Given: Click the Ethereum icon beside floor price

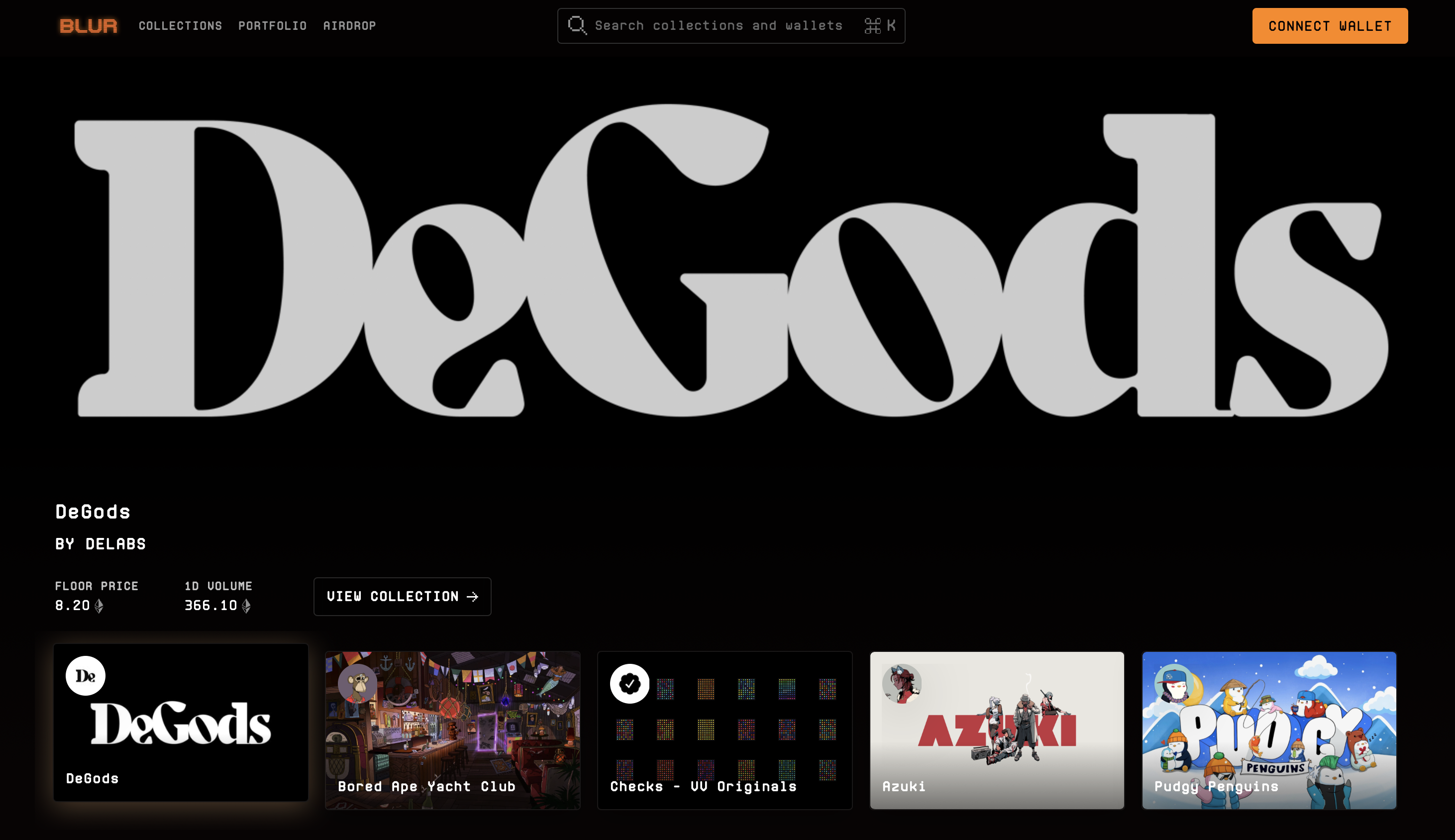Looking at the screenshot, I should tap(99, 606).
